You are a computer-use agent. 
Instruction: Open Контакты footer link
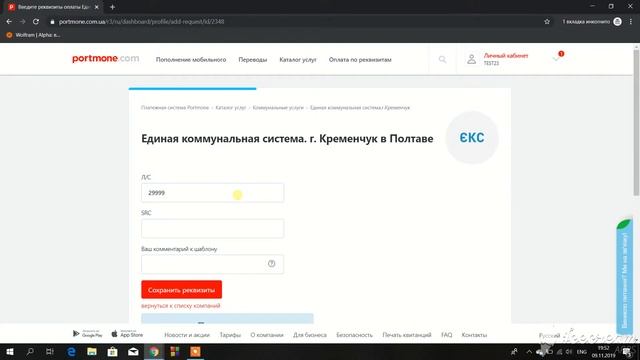pyautogui.click(x=474, y=335)
